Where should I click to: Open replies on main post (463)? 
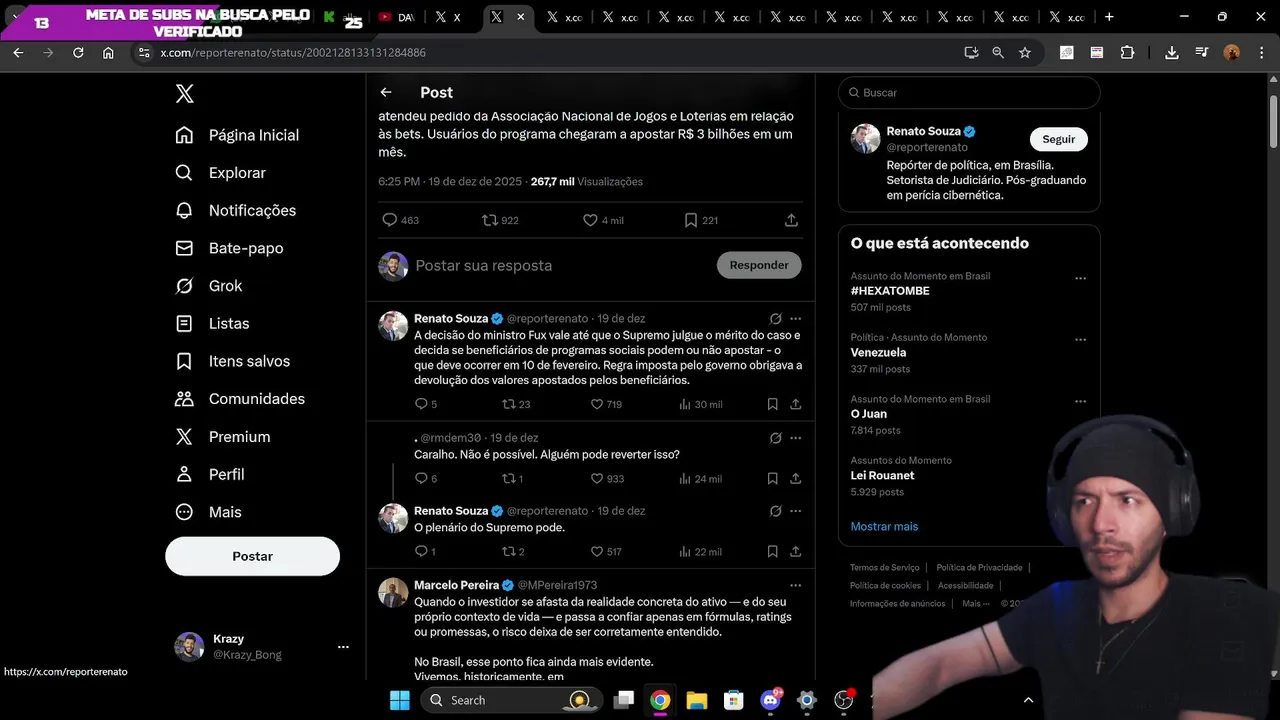(400, 220)
